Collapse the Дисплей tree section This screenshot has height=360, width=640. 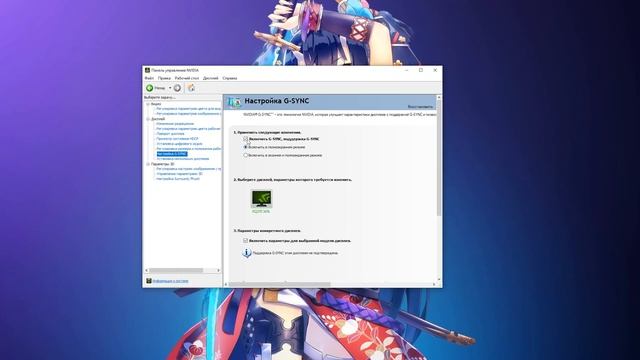[x=148, y=119]
